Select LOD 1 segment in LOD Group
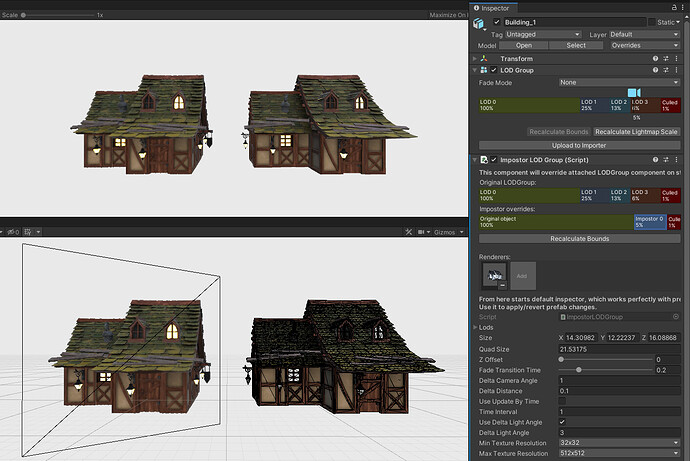Viewport: 690px width, 461px height. tap(595, 105)
